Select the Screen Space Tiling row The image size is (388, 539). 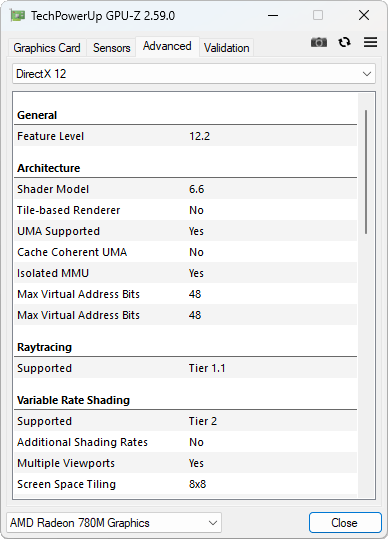pyautogui.click(x=186, y=484)
